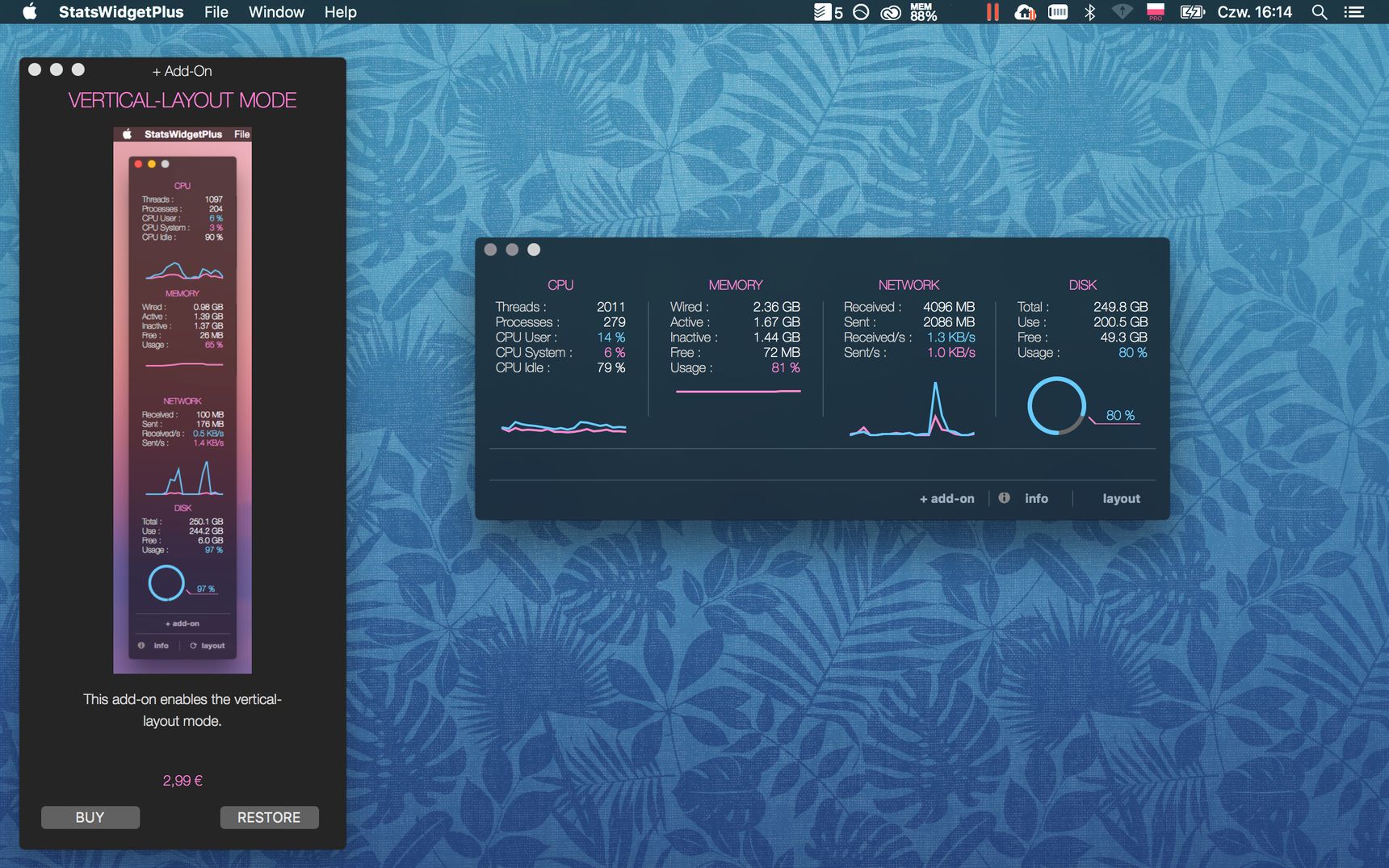Click the disk Free value 49.3 GB
Viewport: 1389px width, 868px height.
coord(1124,338)
